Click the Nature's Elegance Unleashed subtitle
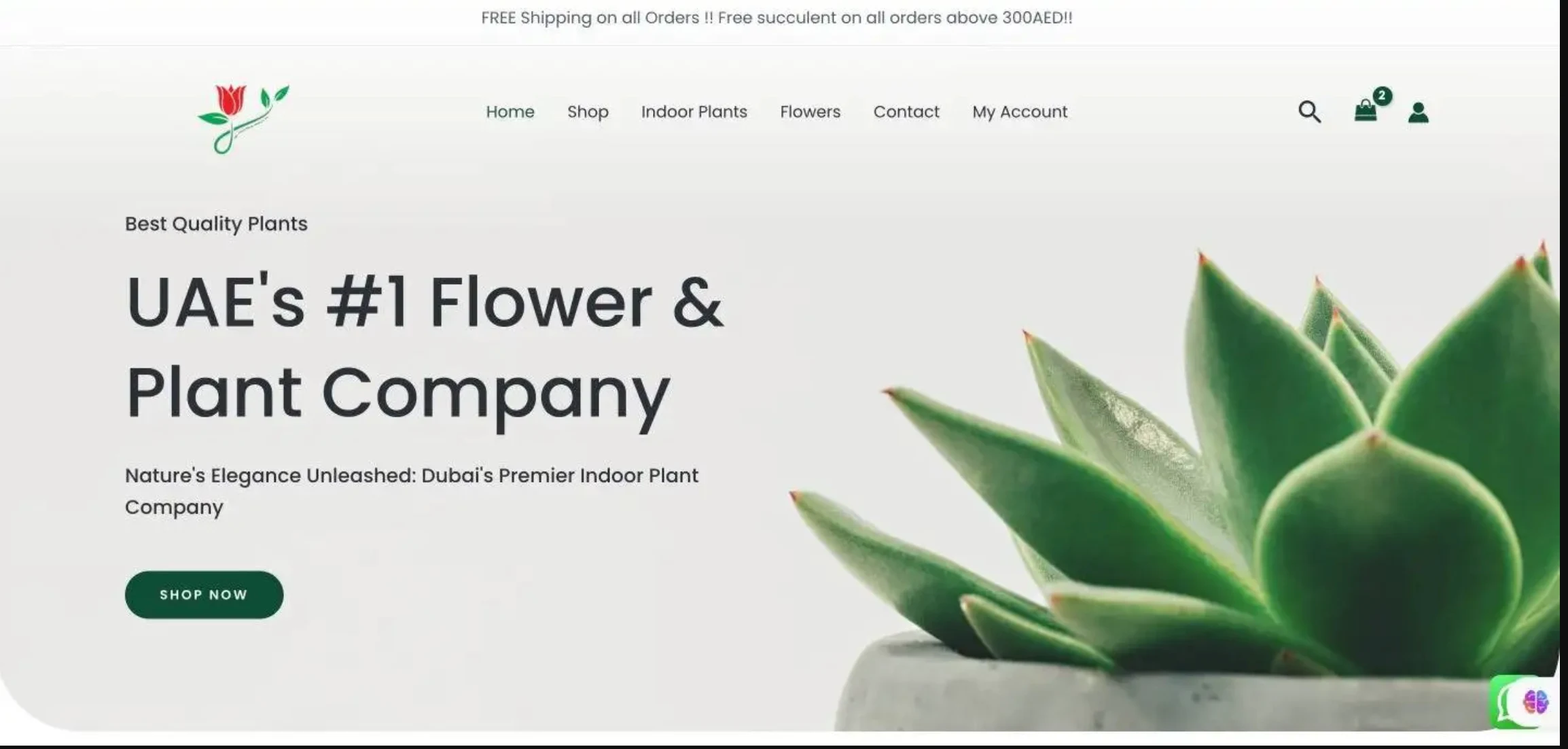The width and height of the screenshot is (1568, 749). [412, 491]
